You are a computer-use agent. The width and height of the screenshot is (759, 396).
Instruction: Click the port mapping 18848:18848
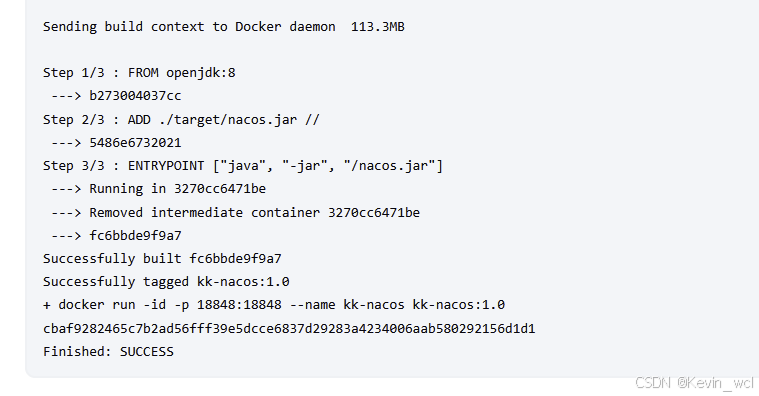239,305
